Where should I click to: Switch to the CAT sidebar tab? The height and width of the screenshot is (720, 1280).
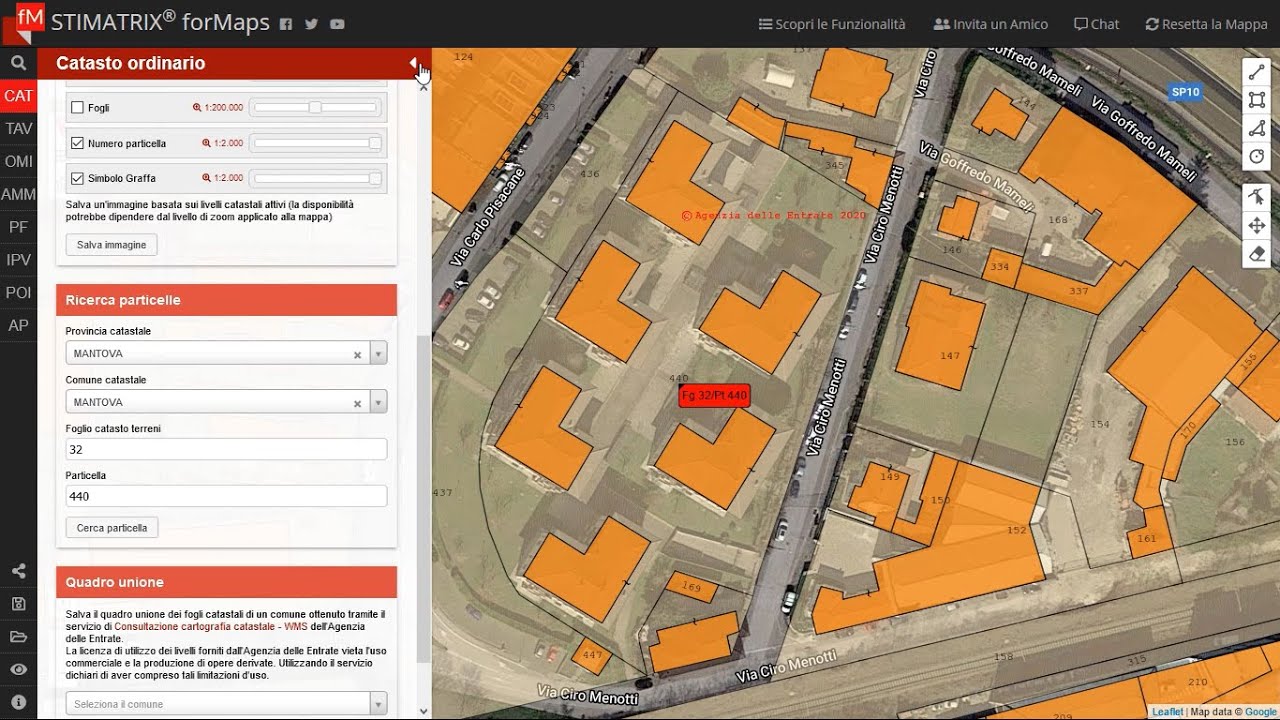tap(18, 96)
